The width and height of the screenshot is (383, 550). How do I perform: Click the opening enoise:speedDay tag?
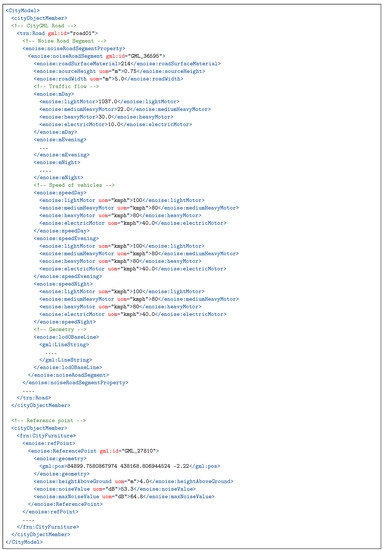click(60, 193)
